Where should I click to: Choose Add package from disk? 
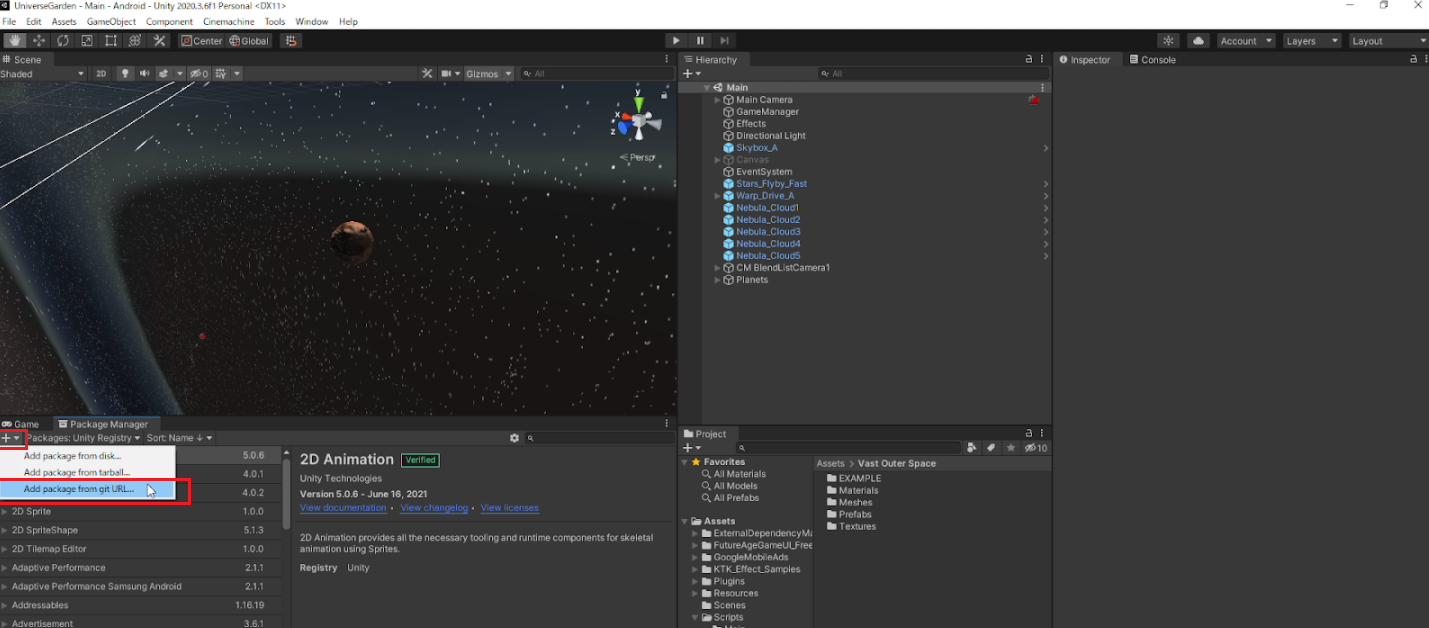point(88,456)
